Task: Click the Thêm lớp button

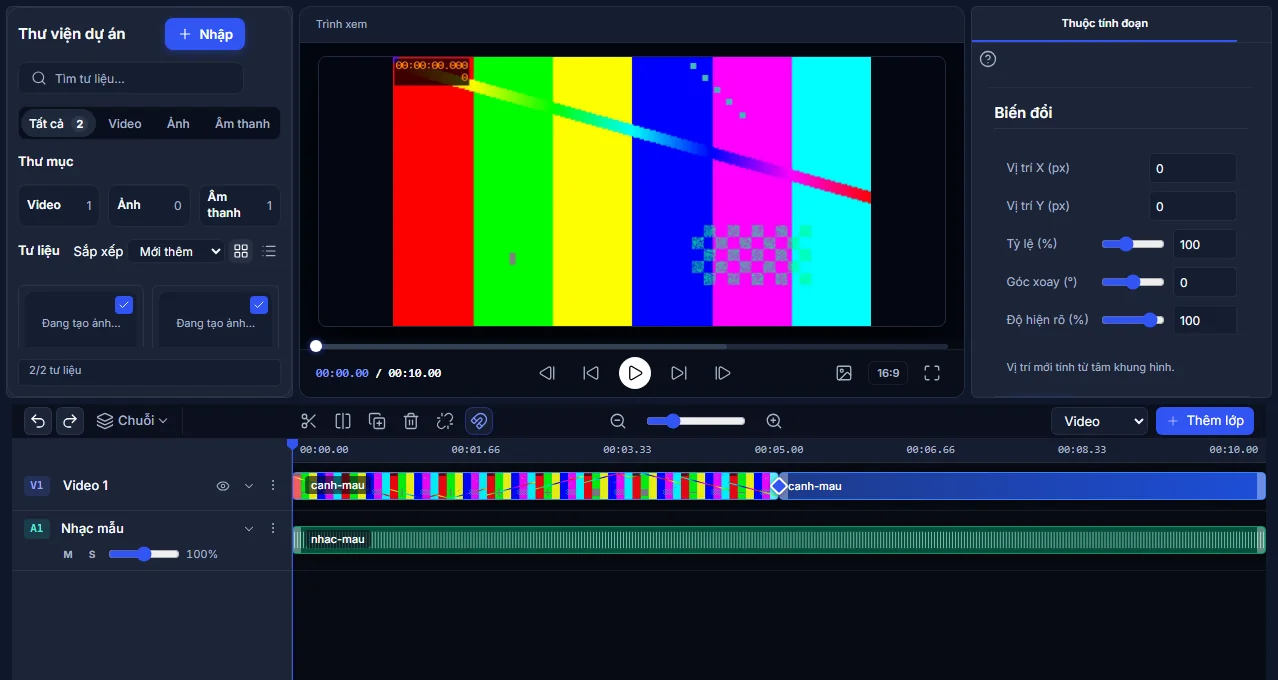Action: 1205,421
